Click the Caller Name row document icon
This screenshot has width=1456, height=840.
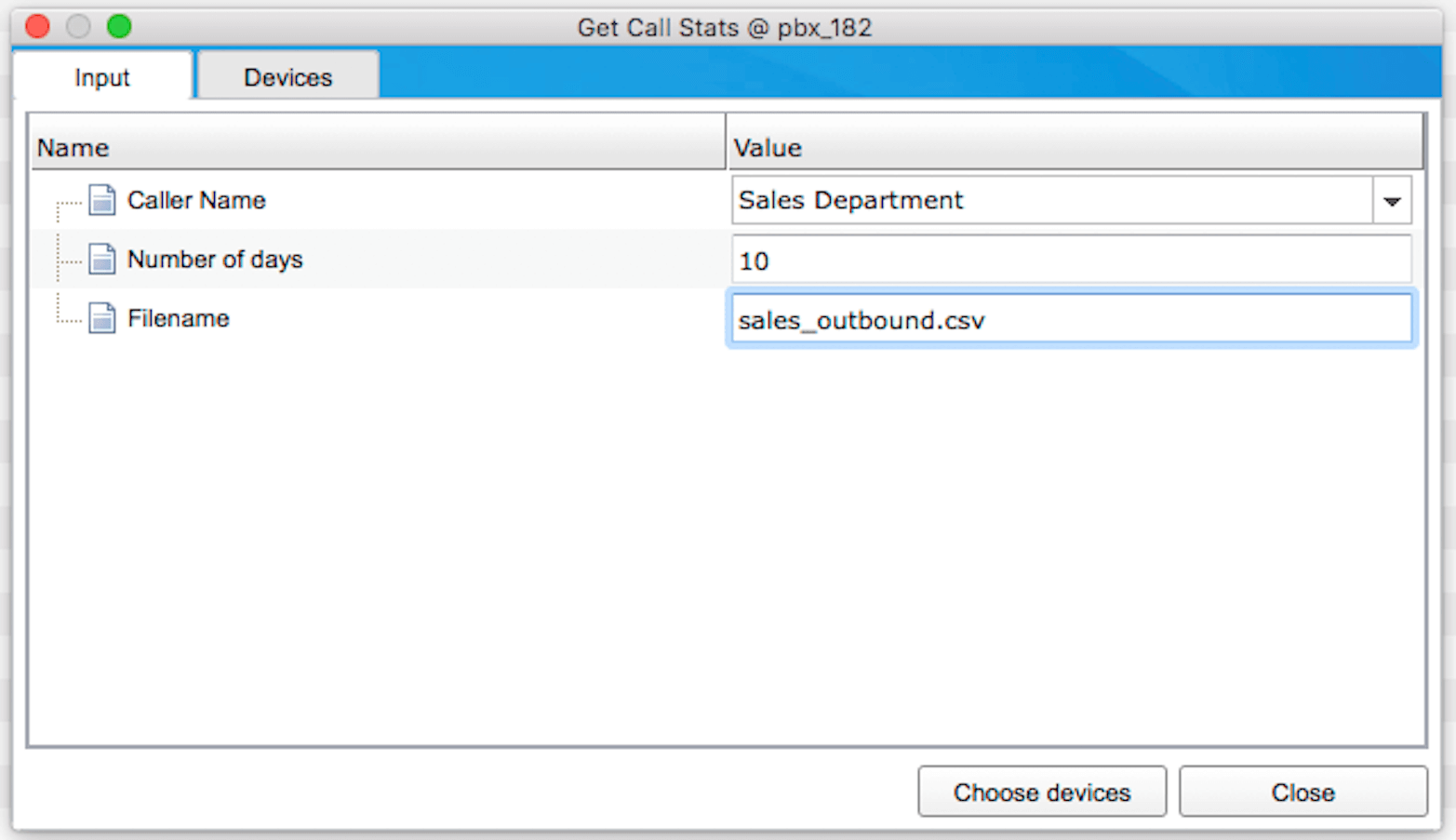coord(102,200)
